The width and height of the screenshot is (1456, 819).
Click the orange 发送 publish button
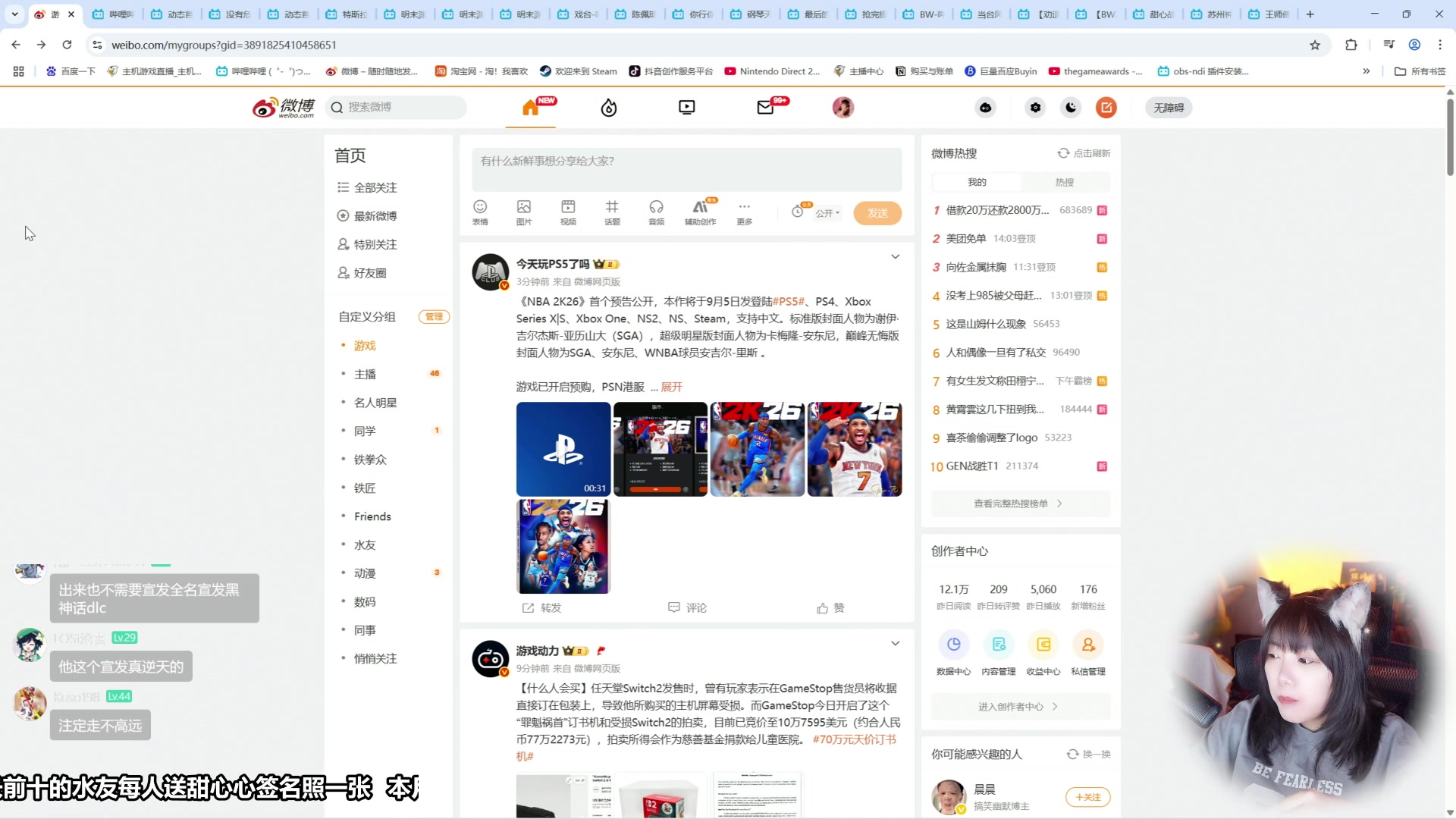click(x=877, y=213)
